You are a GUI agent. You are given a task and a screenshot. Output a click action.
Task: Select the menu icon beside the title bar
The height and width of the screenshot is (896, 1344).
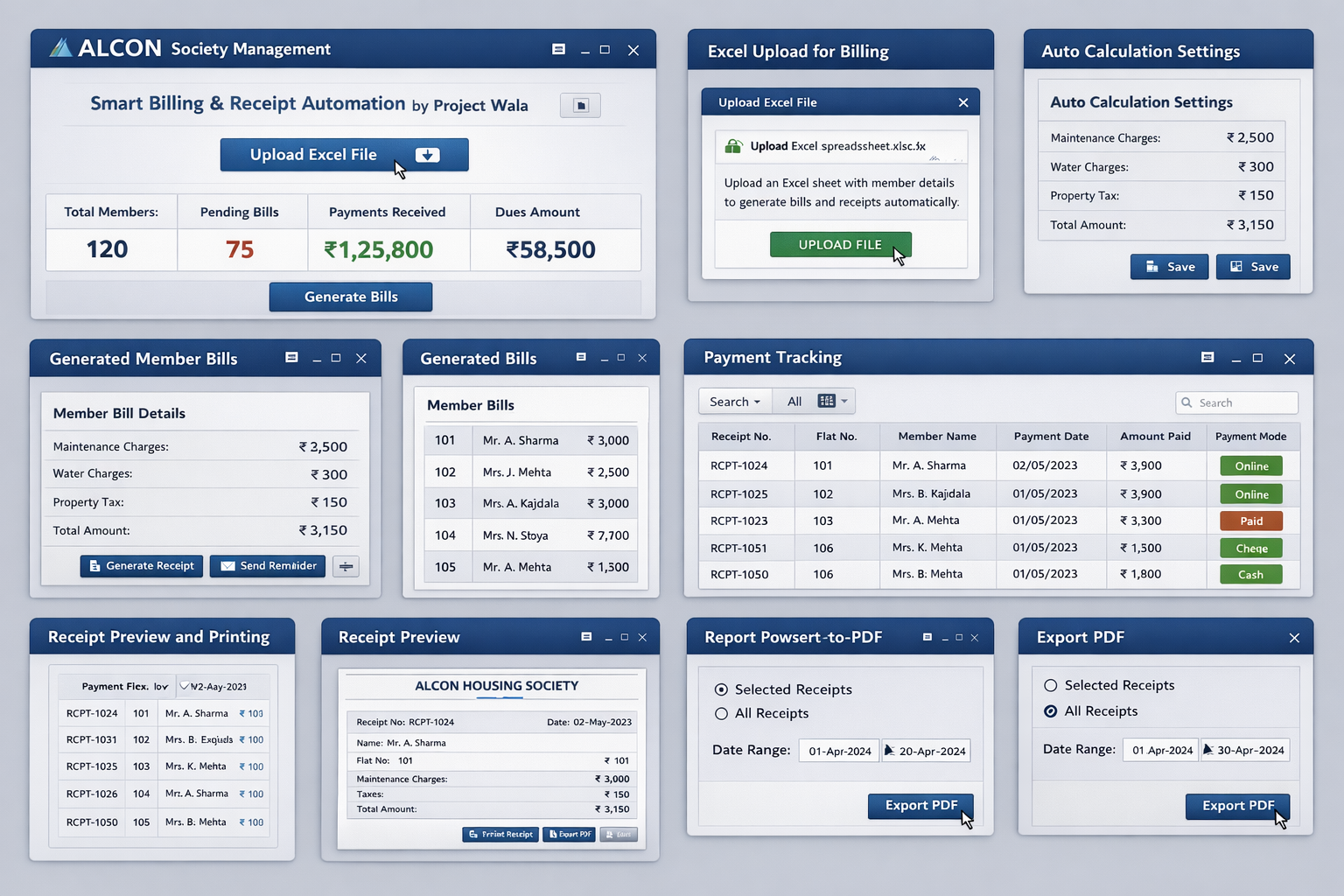(x=558, y=50)
